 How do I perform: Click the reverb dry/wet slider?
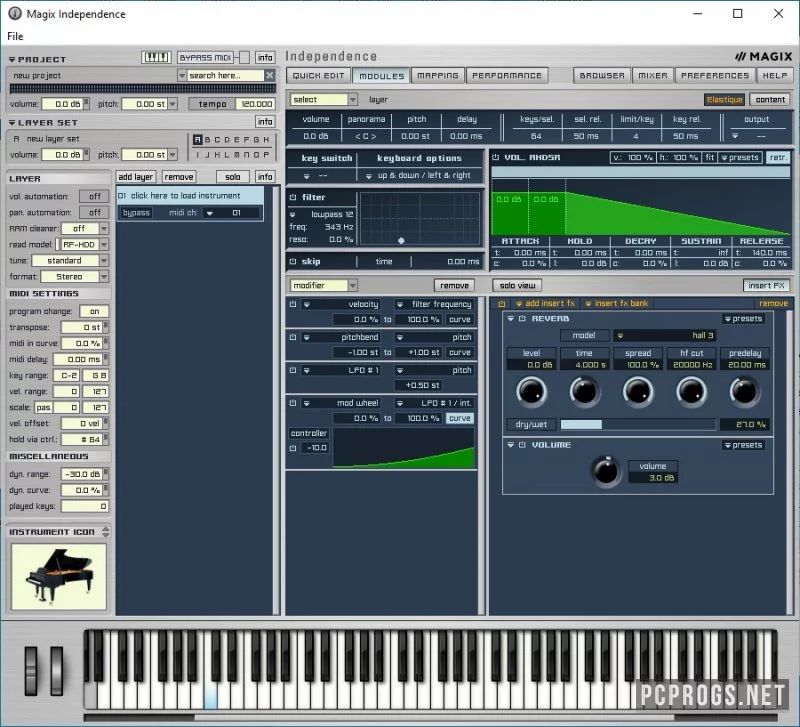pos(638,424)
